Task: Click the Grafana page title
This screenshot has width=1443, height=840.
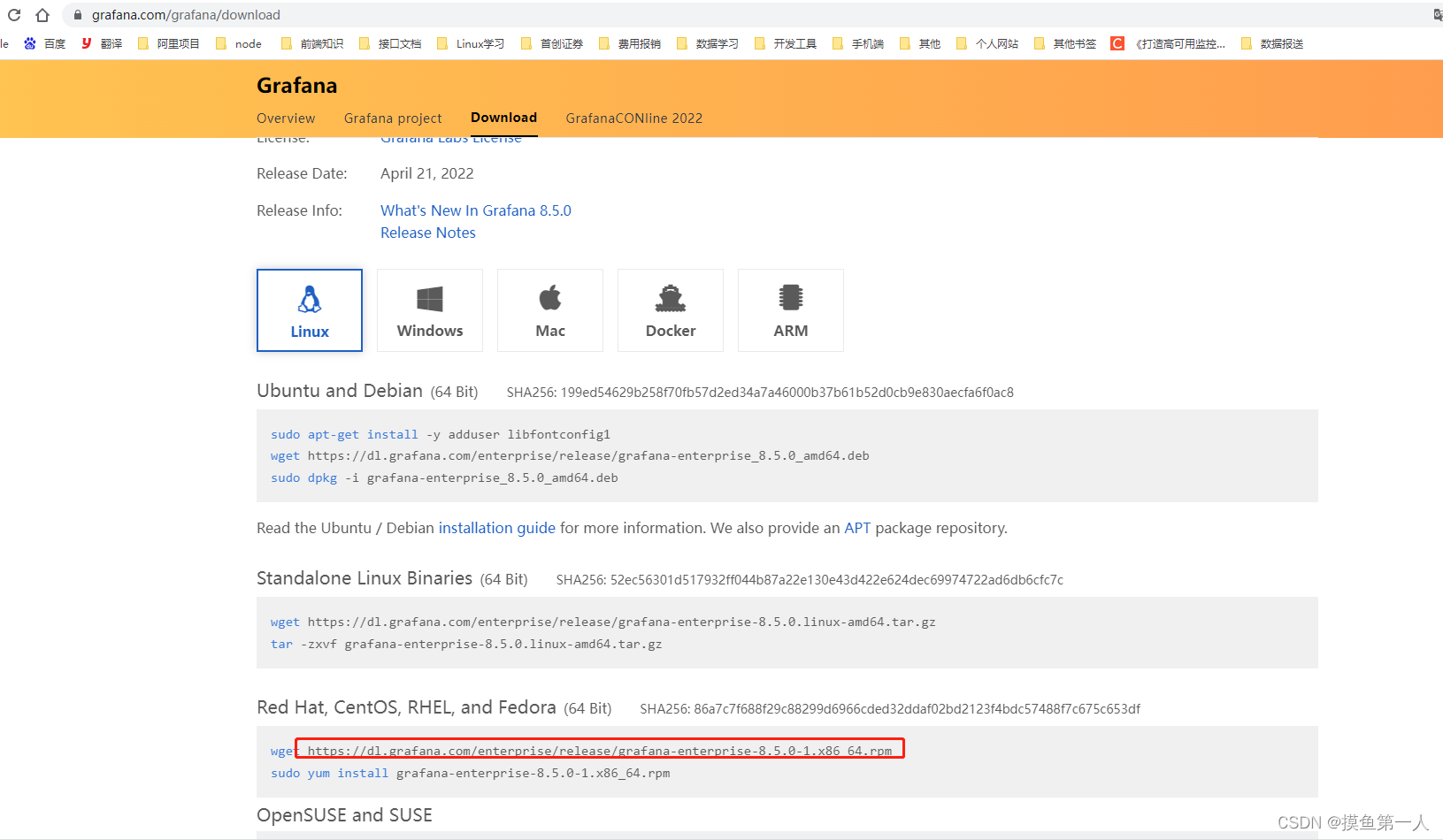Action: [297, 86]
